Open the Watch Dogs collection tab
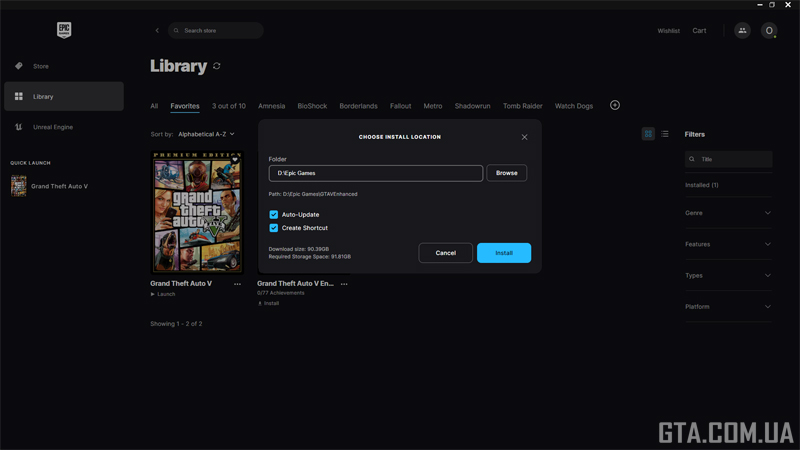The image size is (800, 450). coord(574,106)
